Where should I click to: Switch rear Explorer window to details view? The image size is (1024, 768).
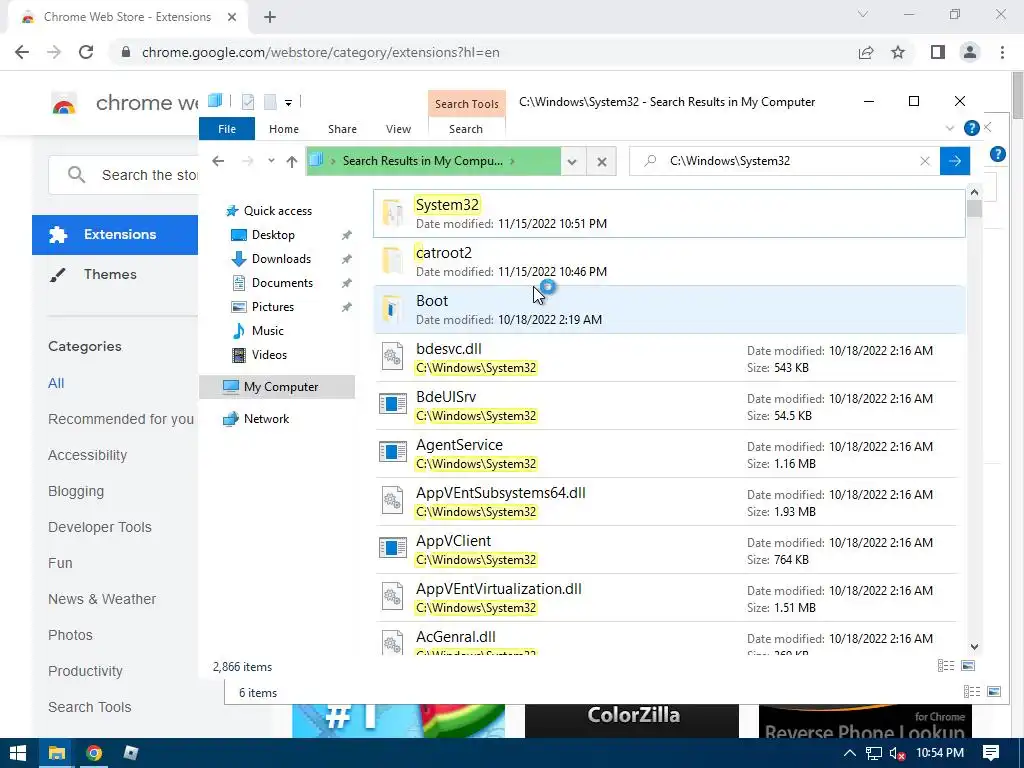(x=972, y=692)
